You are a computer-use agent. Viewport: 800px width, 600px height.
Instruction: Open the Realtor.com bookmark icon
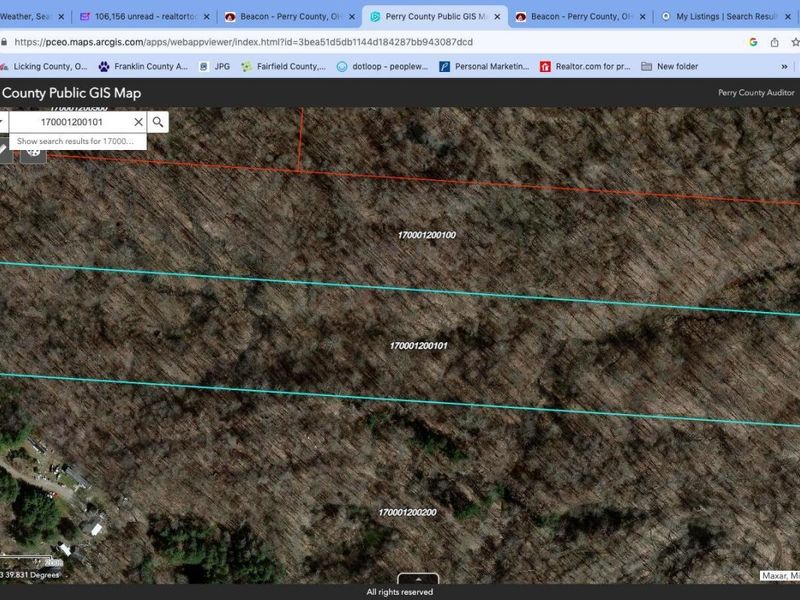545,66
